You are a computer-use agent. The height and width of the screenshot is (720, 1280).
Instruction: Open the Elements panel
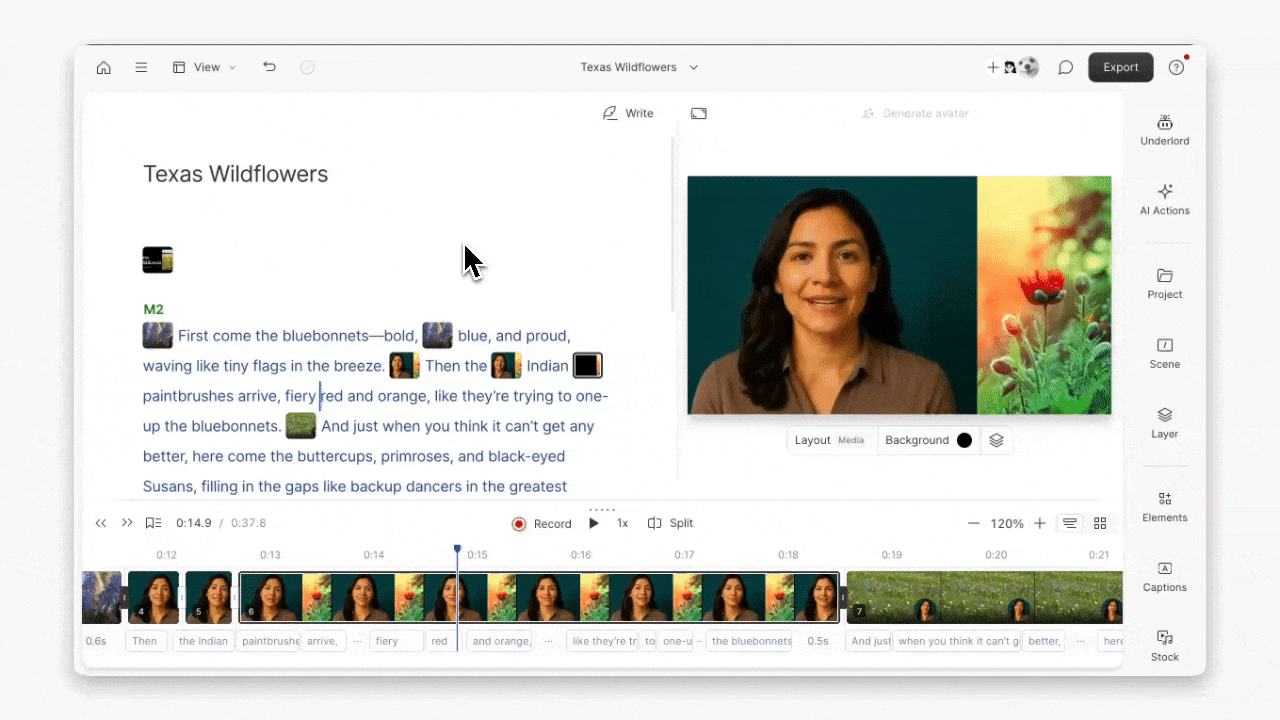(1165, 507)
